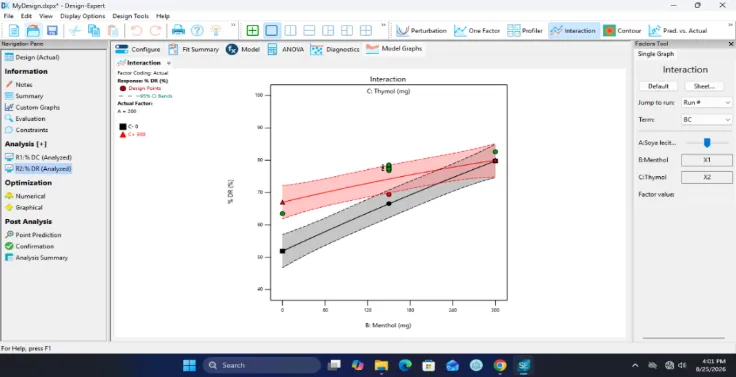
Task: Switch to the Model Graphs tab
Action: (394, 49)
